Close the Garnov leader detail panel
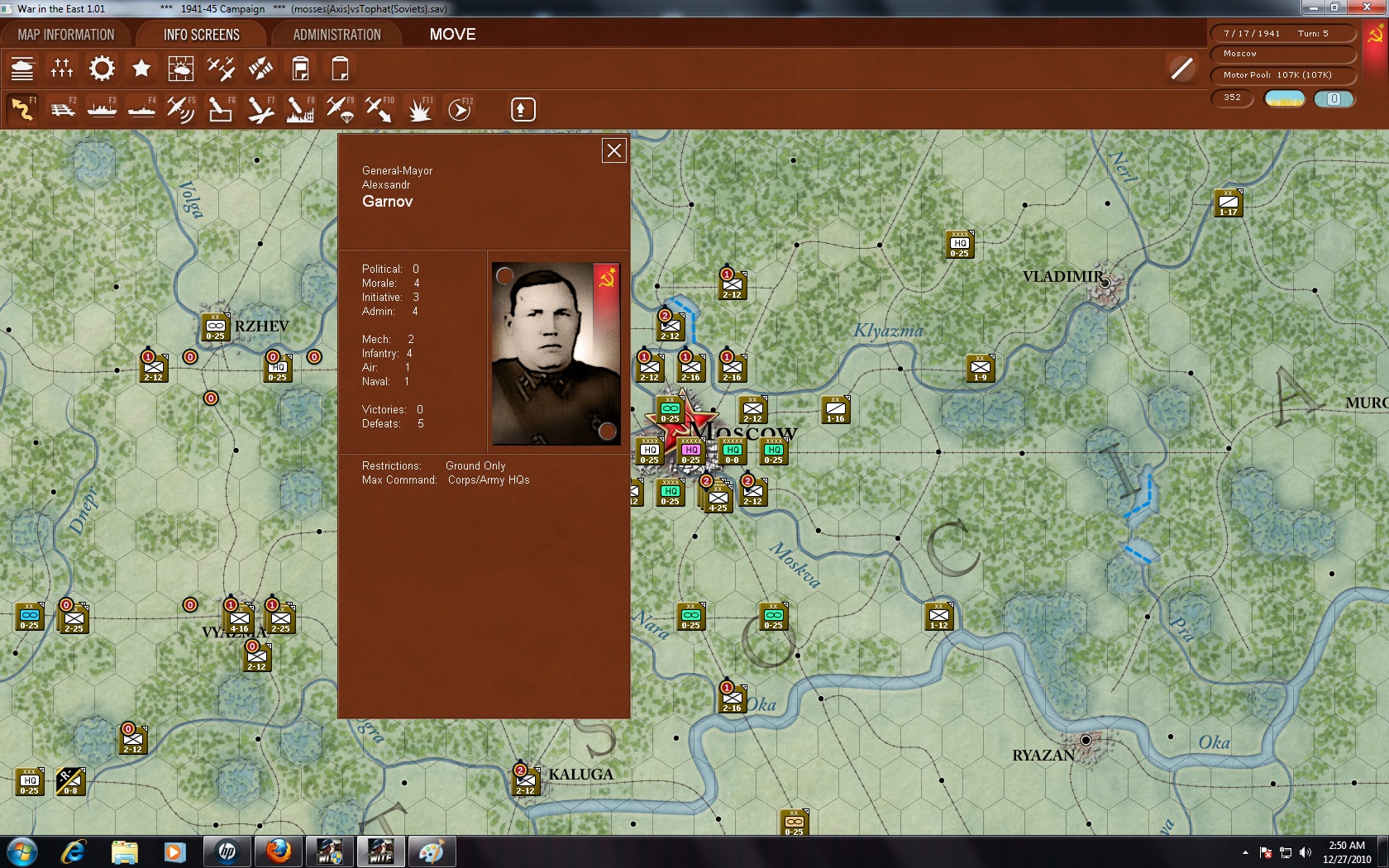 pyautogui.click(x=613, y=150)
